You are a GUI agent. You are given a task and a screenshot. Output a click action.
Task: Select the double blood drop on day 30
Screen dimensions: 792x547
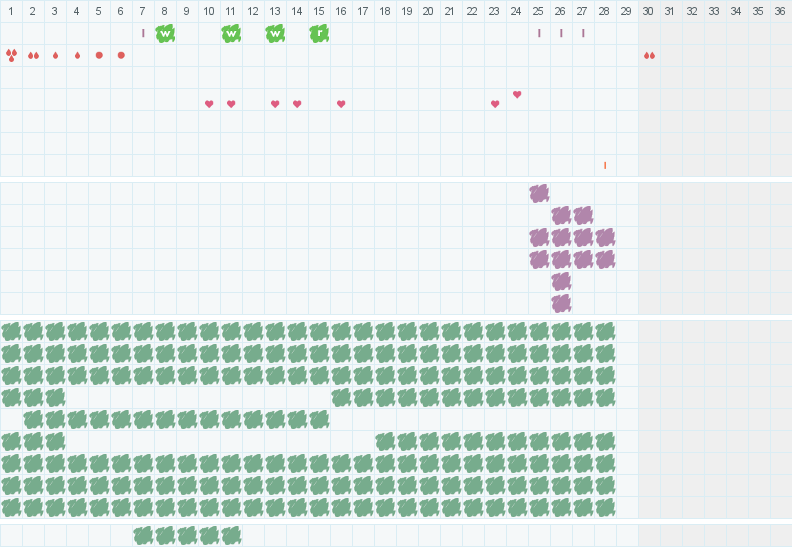(x=649, y=55)
